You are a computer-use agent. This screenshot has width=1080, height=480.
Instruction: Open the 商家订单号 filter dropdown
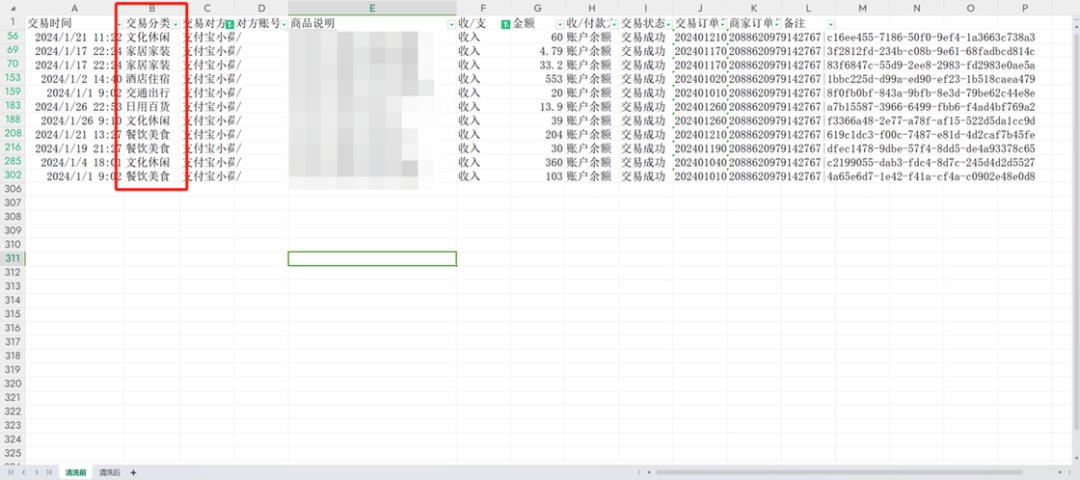click(x=777, y=24)
